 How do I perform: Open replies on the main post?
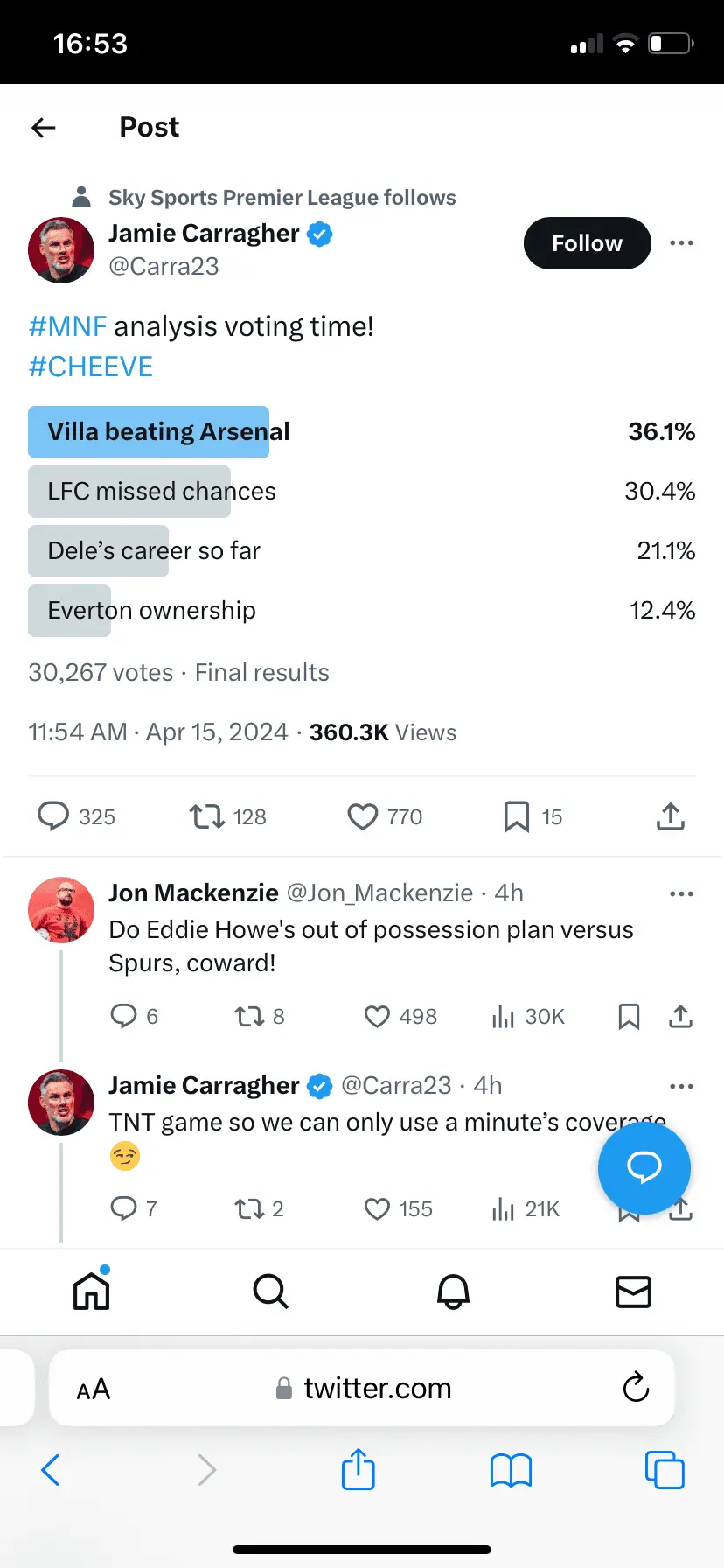pyautogui.click(x=53, y=816)
